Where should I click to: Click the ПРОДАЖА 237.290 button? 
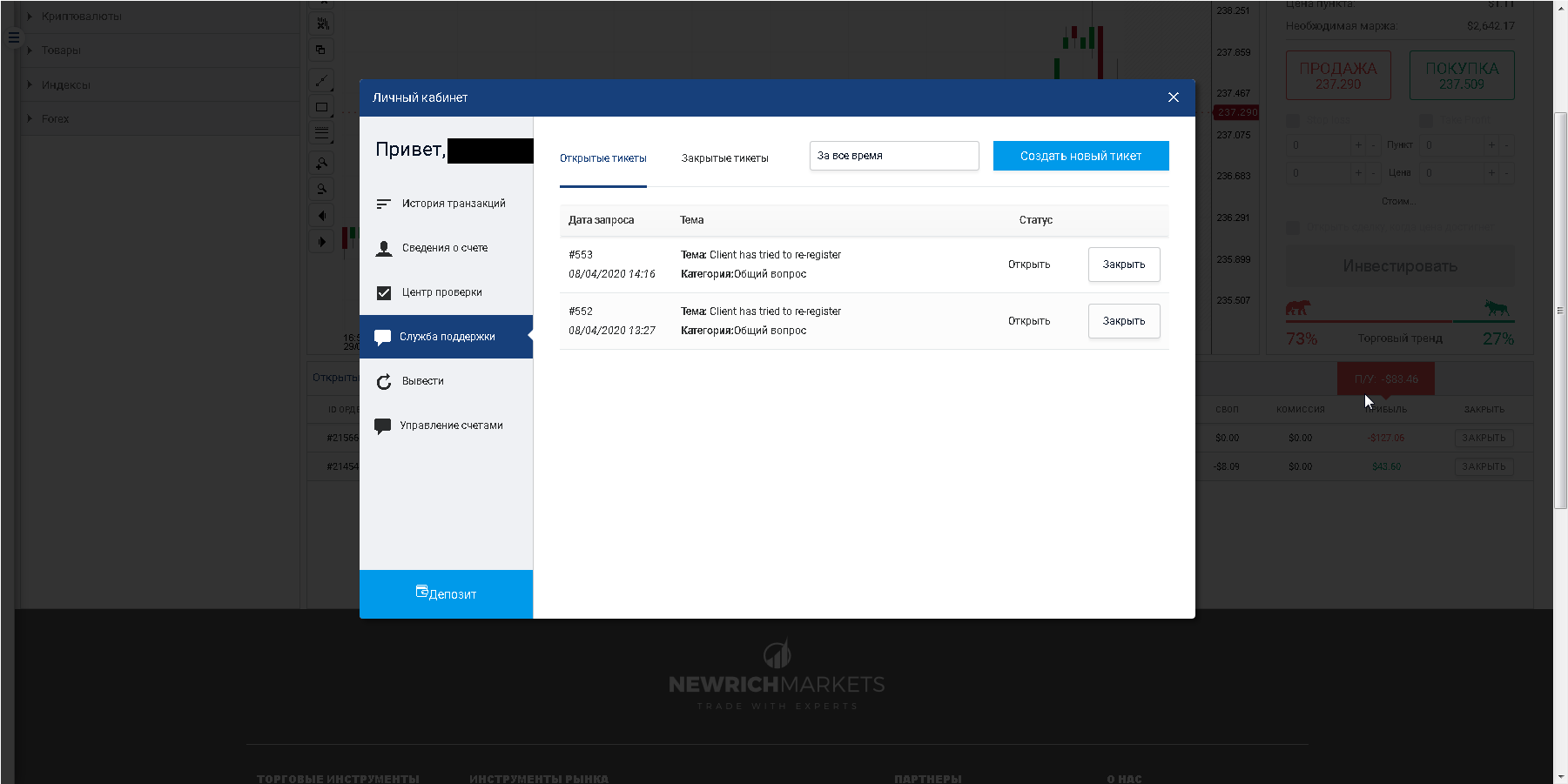(1338, 76)
